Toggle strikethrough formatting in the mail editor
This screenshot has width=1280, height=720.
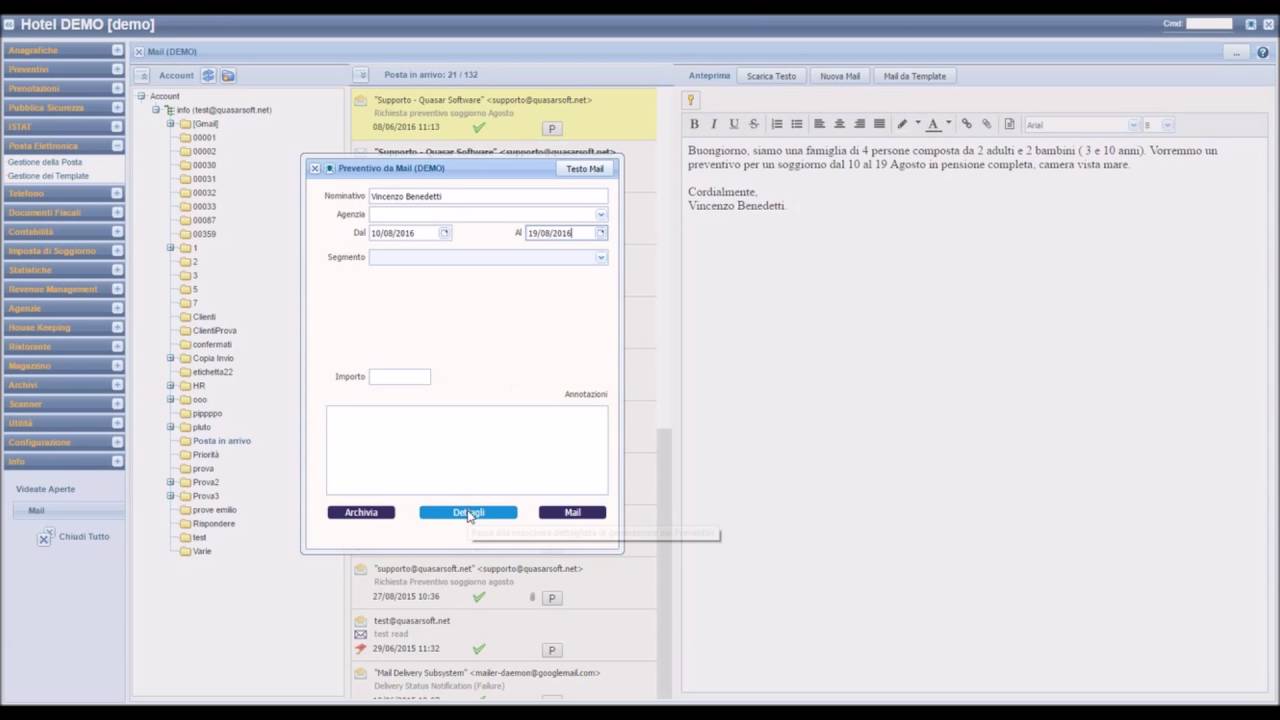[x=754, y=124]
